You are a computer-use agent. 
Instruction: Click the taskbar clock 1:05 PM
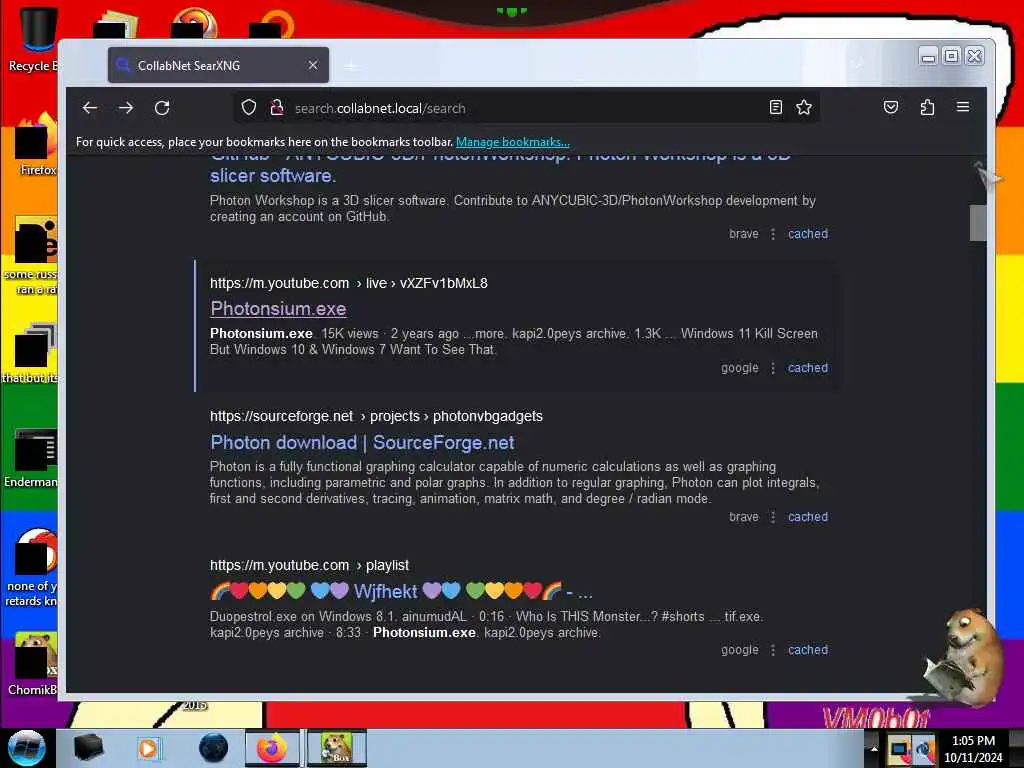tap(973, 748)
